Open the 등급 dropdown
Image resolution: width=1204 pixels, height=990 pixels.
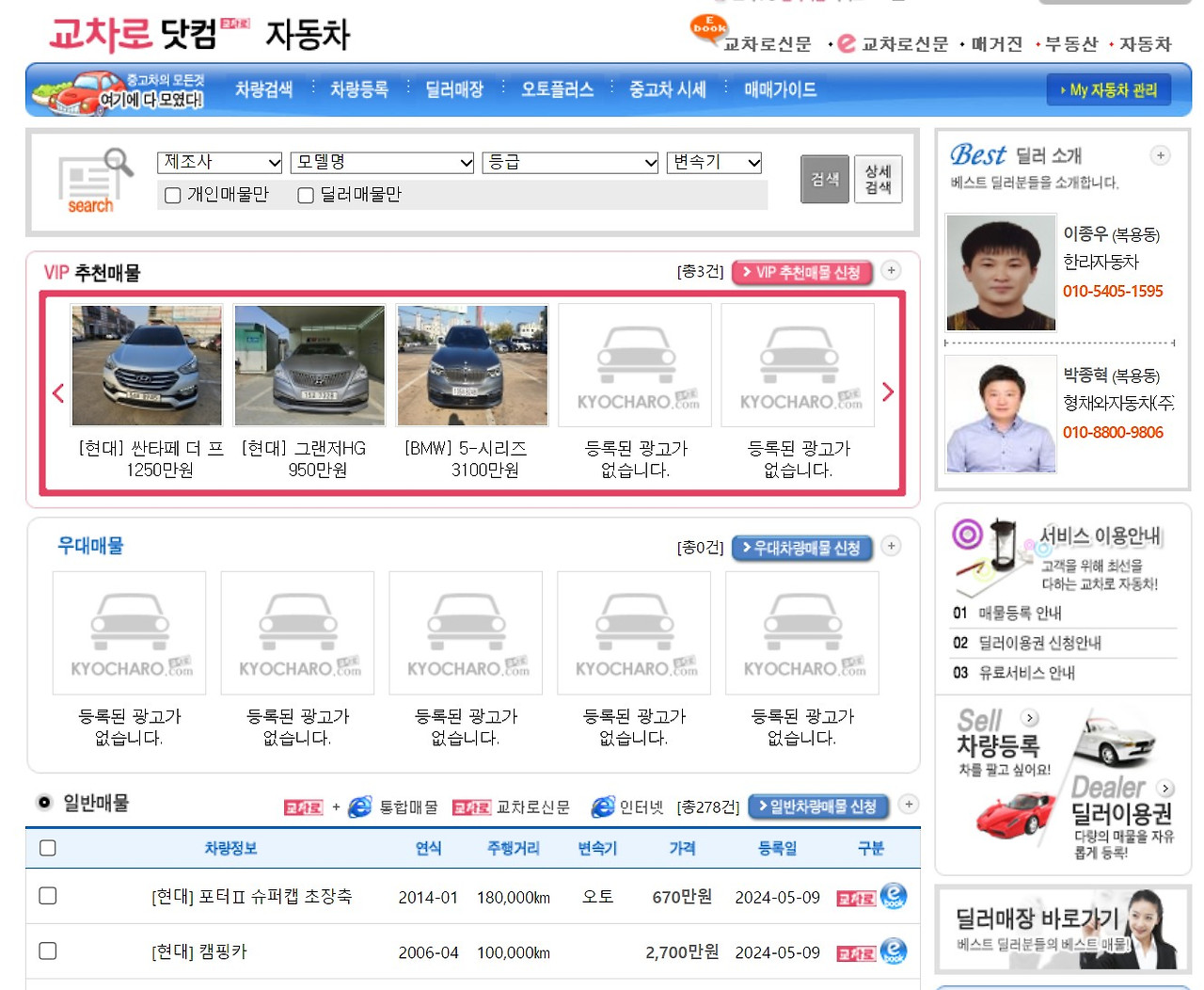(x=571, y=163)
